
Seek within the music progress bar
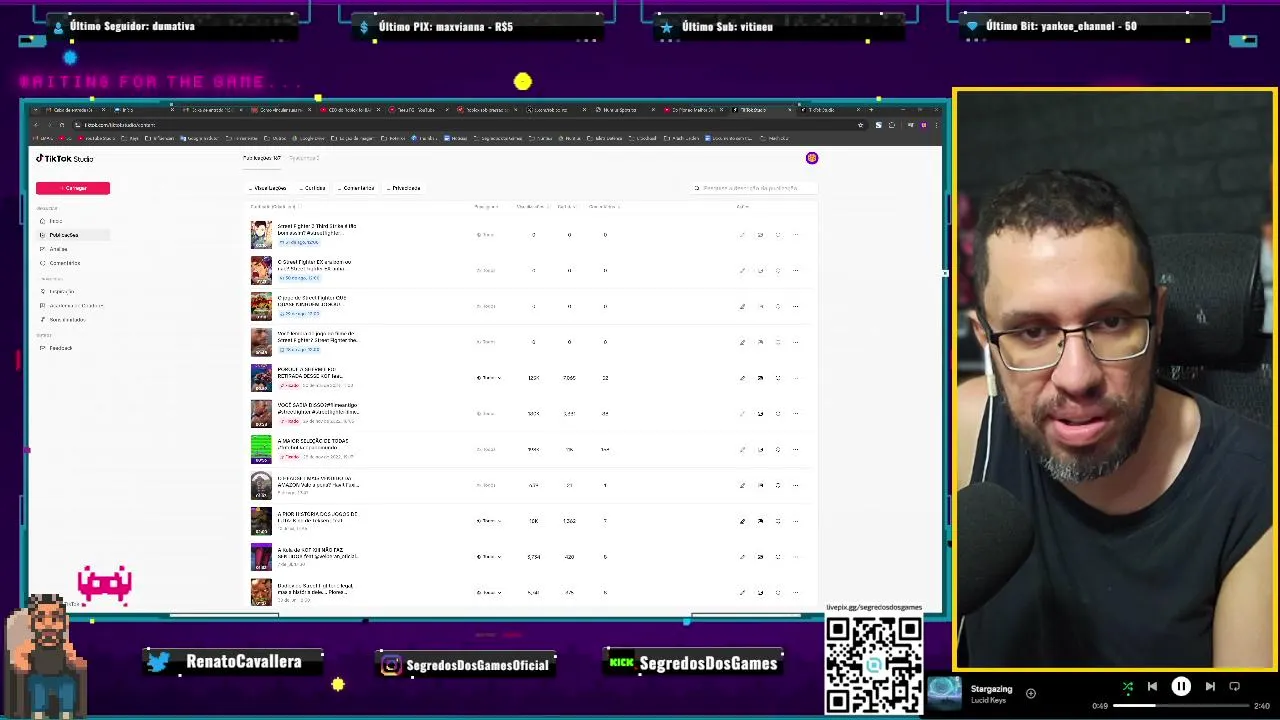1180,706
